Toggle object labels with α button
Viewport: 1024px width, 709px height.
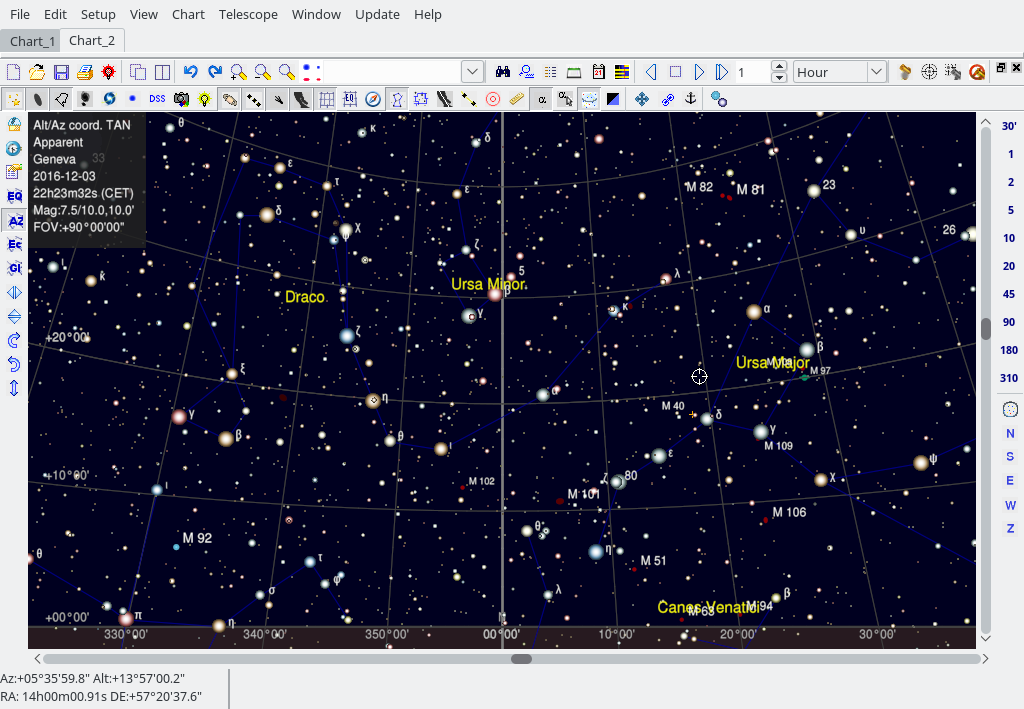click(541, 99)
